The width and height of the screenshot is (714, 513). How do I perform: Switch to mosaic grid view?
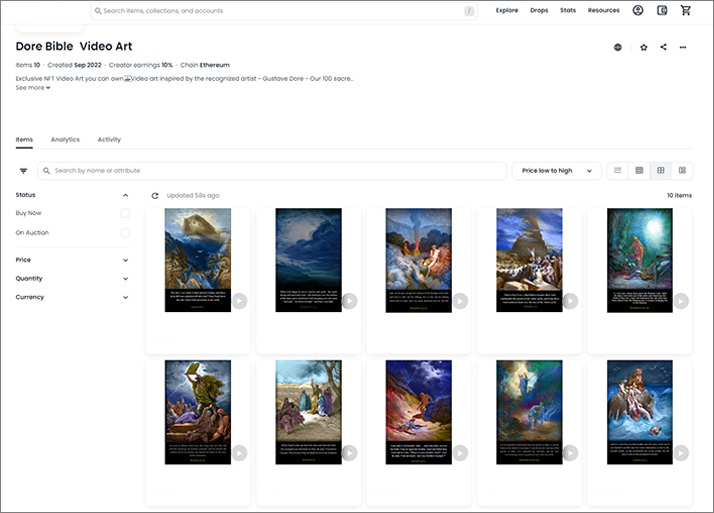click(x=682, y=170)
